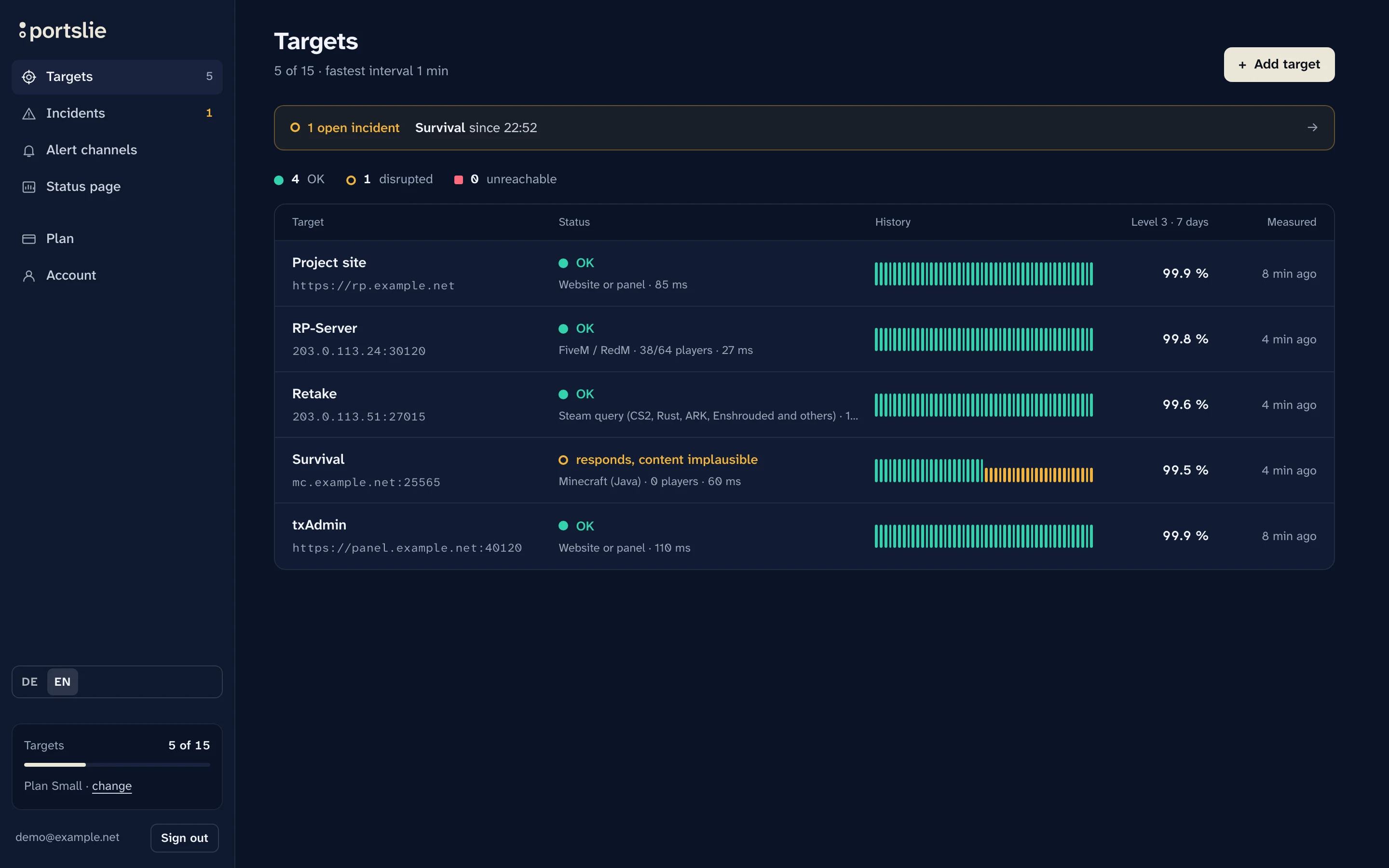Follow the plan change link
This screenshot has height=868, width=1389.
pos(112,786)
